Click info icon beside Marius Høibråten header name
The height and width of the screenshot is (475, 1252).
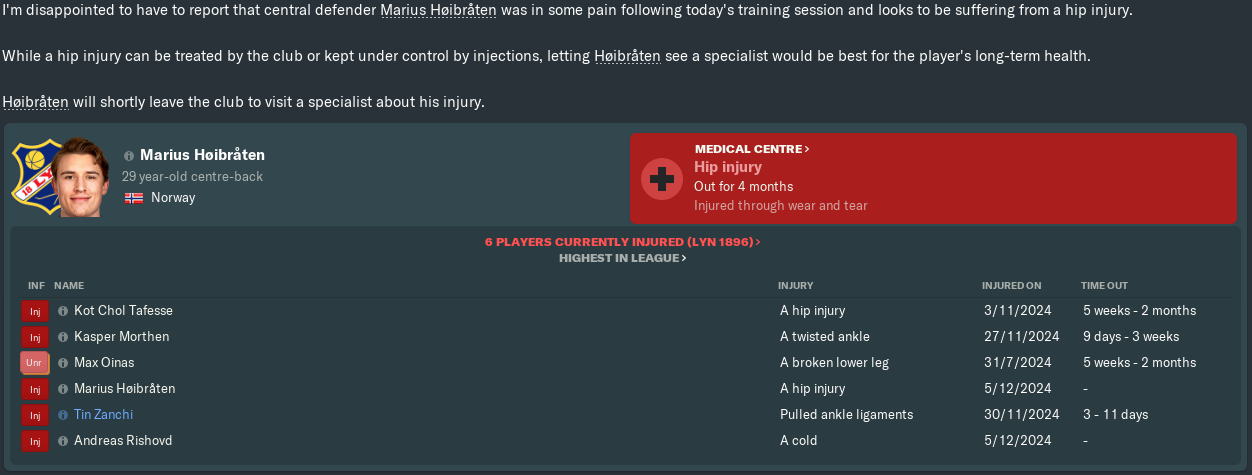[129, 156]
